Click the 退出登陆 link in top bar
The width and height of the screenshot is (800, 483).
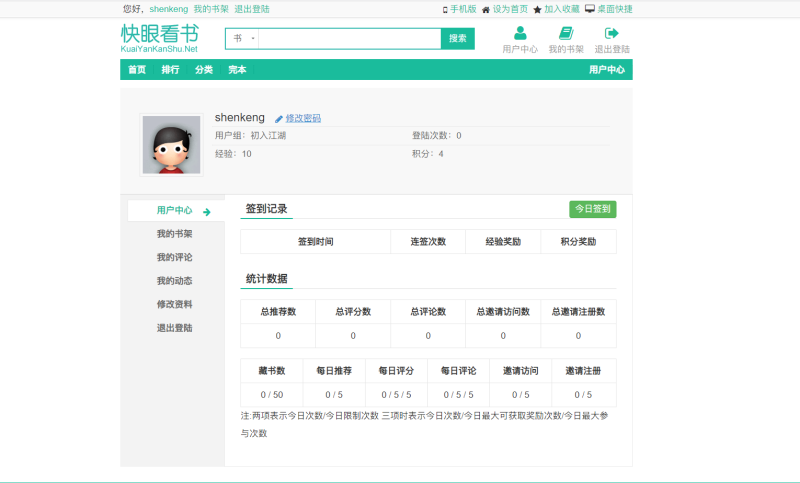252,9
